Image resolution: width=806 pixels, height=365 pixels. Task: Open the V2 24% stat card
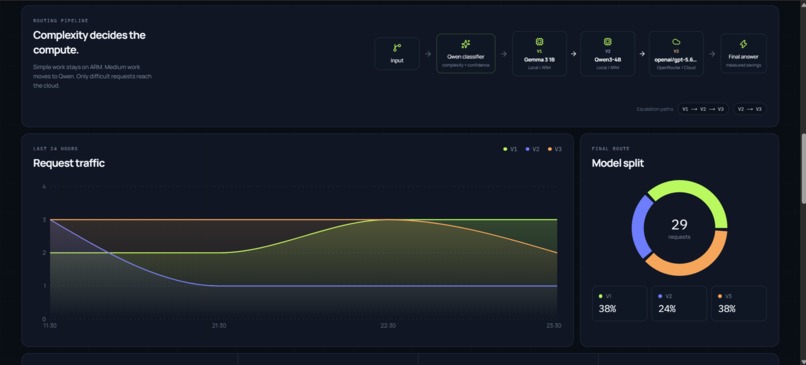(x=679, y=303)
